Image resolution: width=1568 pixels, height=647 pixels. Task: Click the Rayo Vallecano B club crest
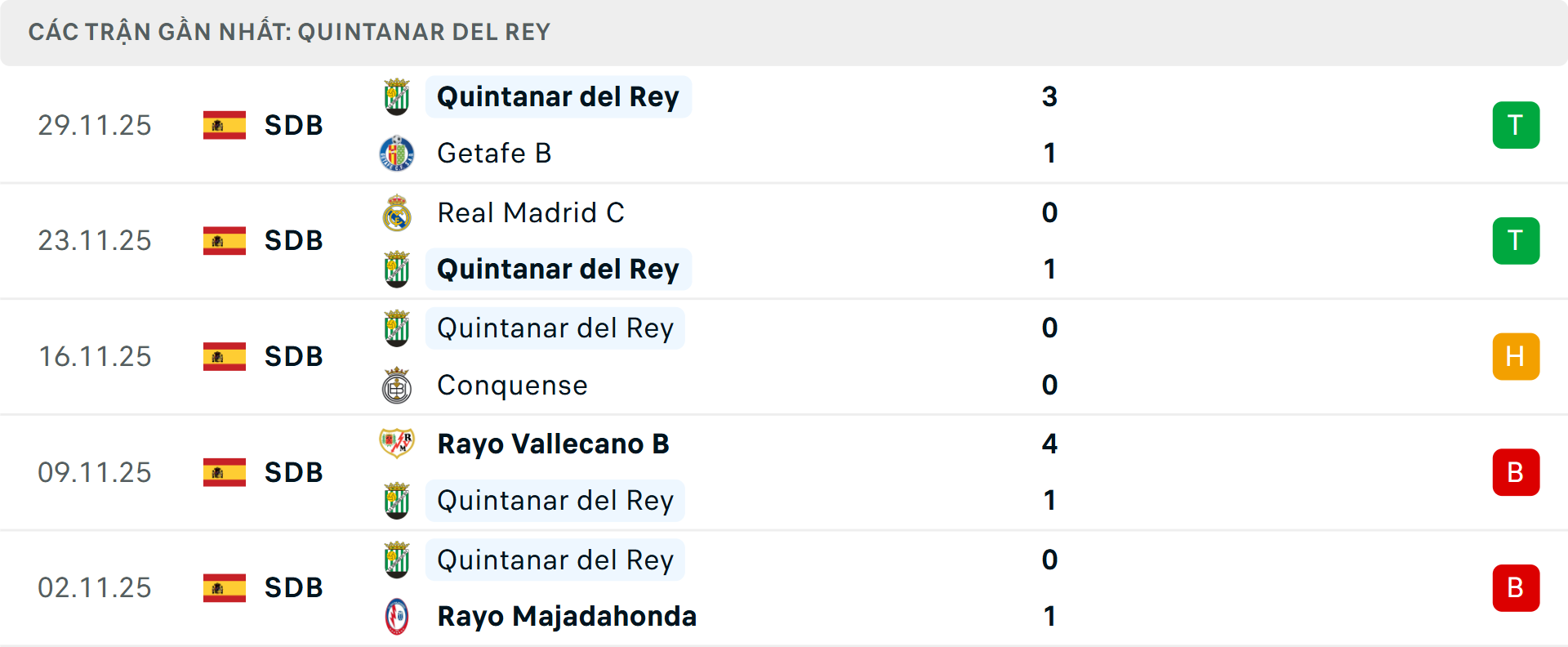pos(397,444)
